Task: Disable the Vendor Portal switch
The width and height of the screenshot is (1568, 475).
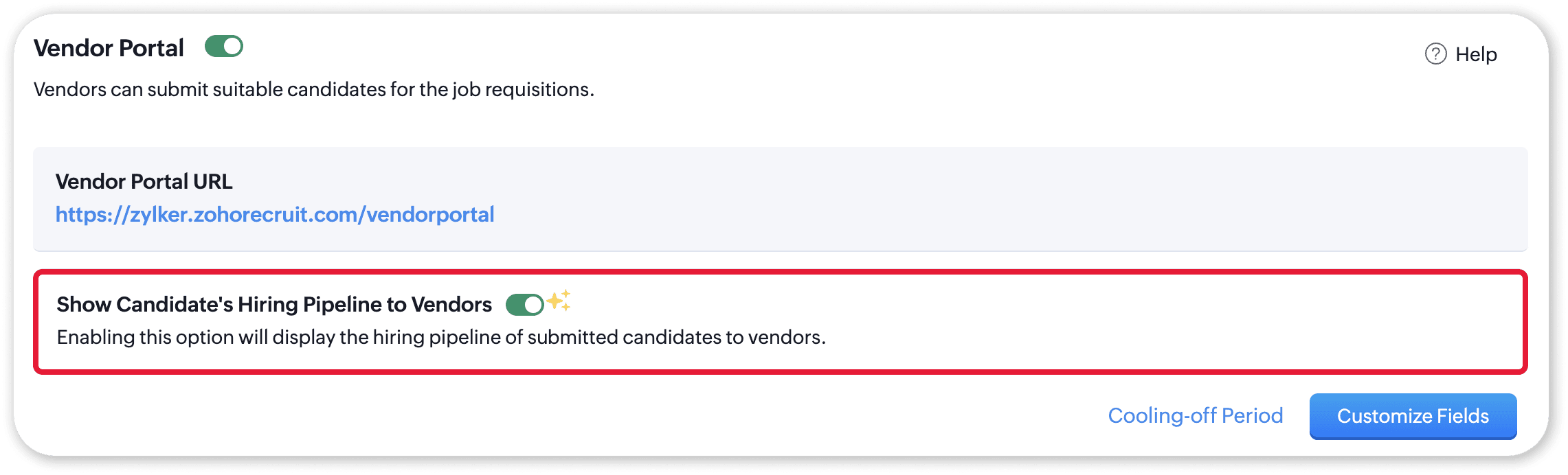Action: [224, 47]
